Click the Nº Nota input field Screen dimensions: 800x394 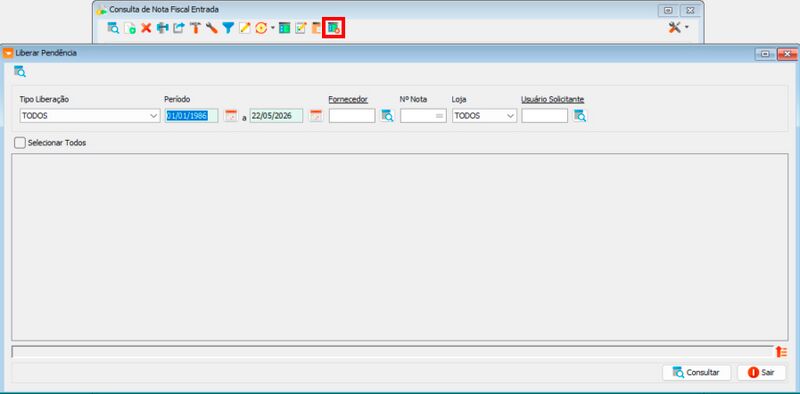423,116
